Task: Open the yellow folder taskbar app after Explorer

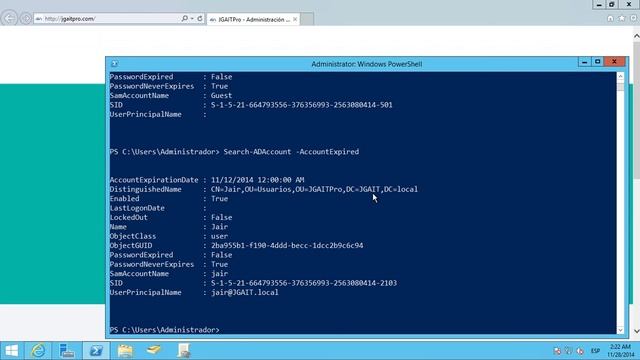Action: (x=154, y=351)
